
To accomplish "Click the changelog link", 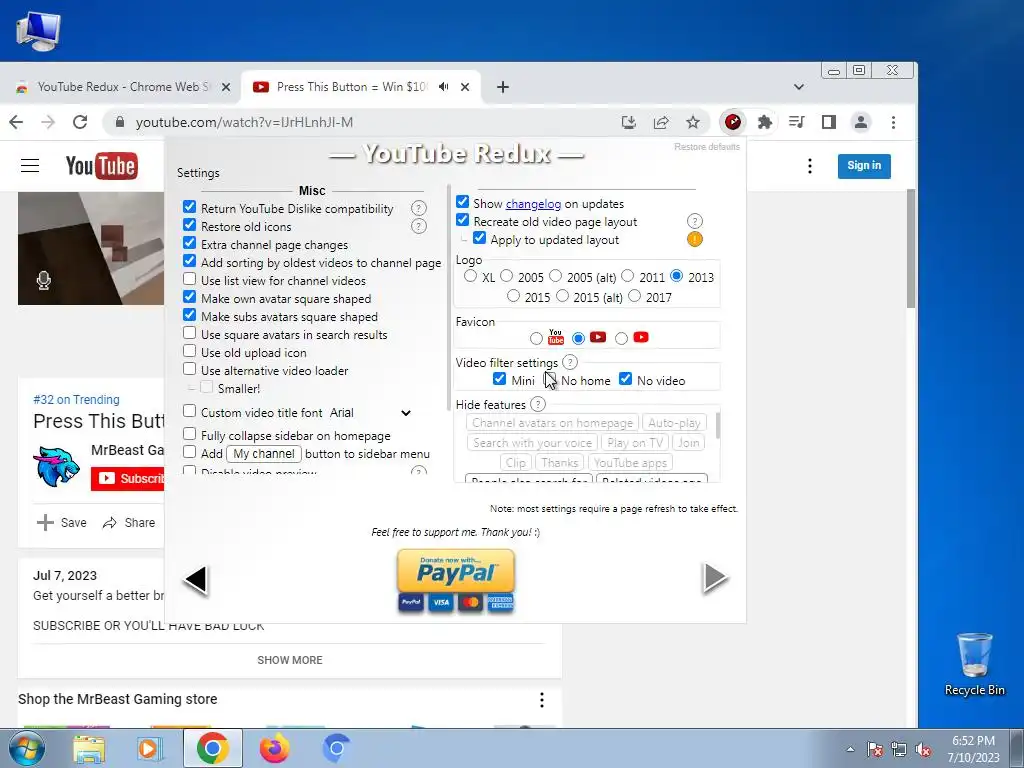I will (533, 204).
